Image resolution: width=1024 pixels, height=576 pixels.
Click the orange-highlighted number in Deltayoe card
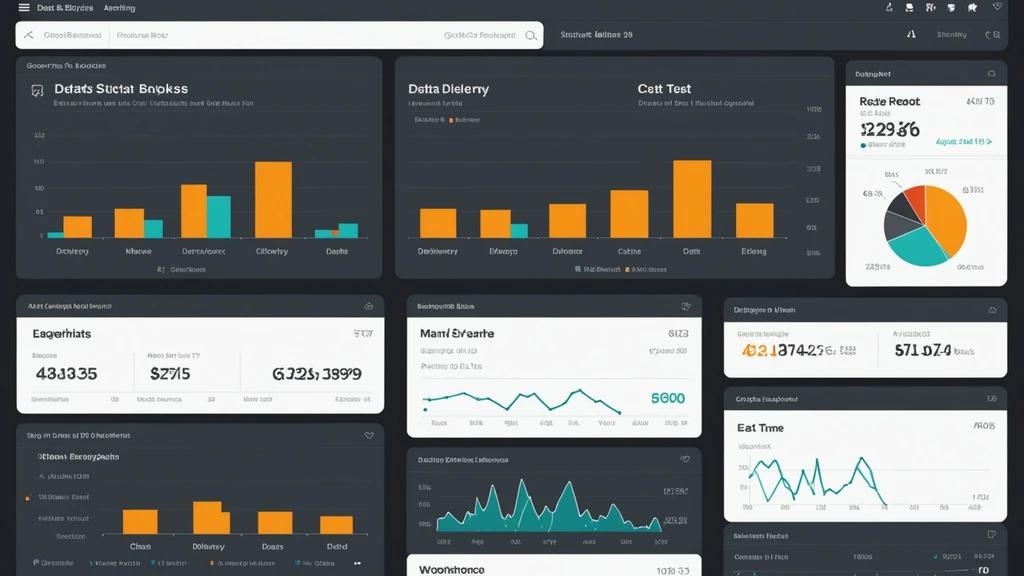[x=760, y=351]
